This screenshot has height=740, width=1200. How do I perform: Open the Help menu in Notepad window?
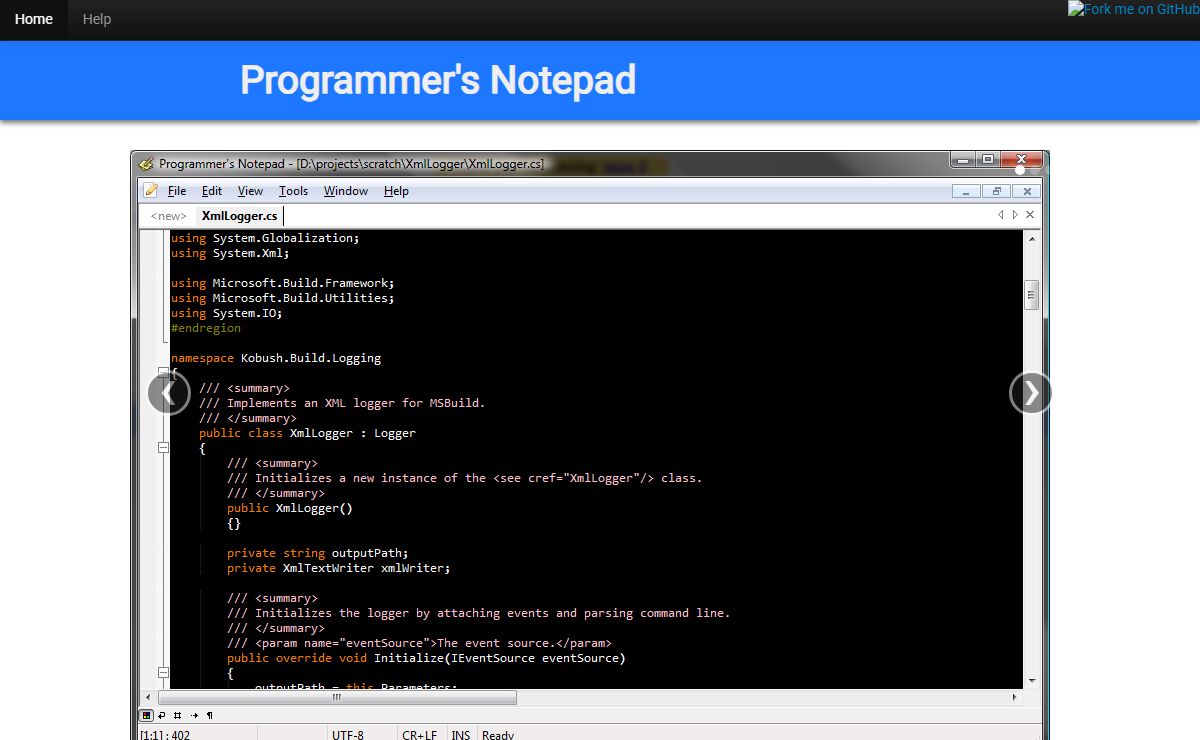click(396, 191)
